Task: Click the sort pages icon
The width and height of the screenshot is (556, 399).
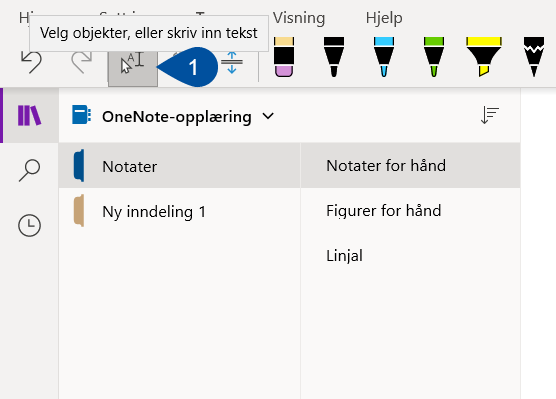Action: [x=490, y=116]
